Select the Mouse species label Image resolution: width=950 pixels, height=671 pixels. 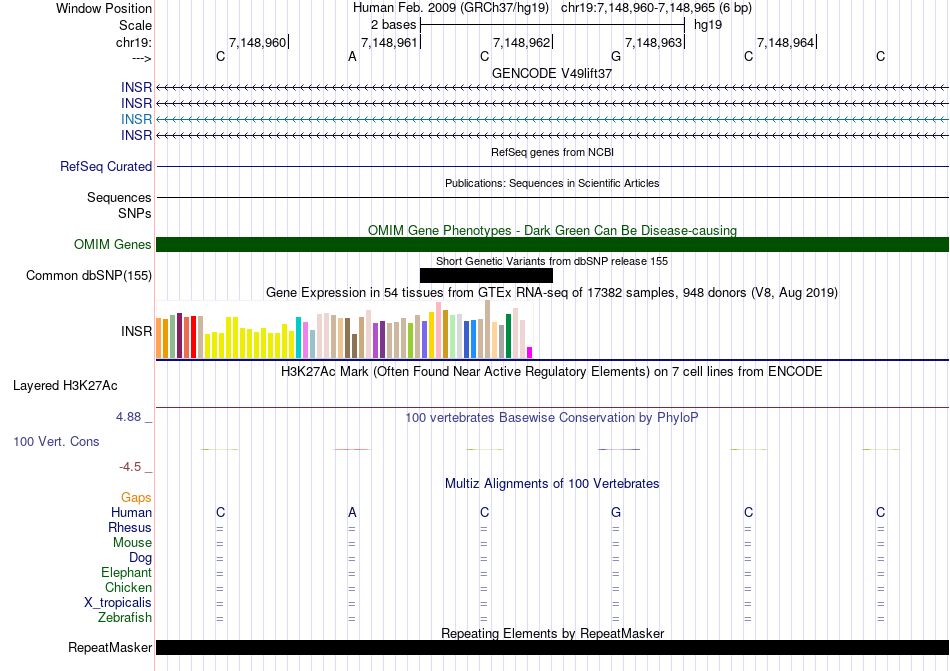[x=132, y=543]
